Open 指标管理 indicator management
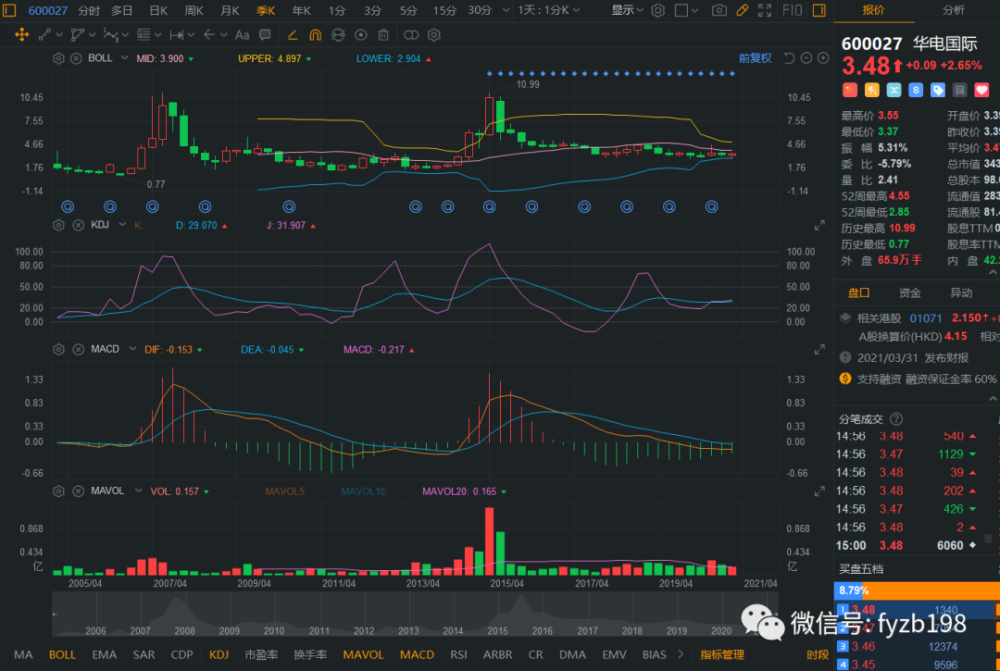 (x=722, y=654)
